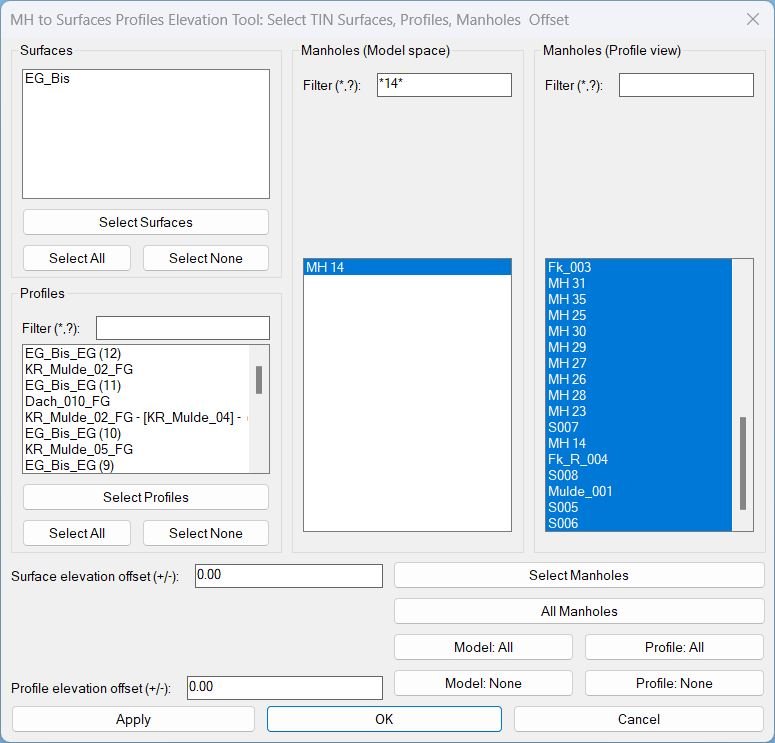Select profile EG_Bis_EG (12)
The width and height of the screenshot is (775, 743).
tap(136, 353)
